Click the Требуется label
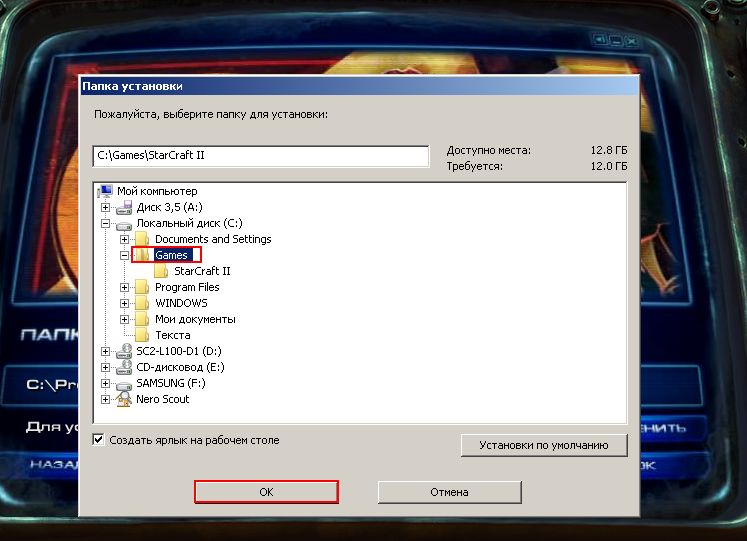747x541 pixels. 474,167
